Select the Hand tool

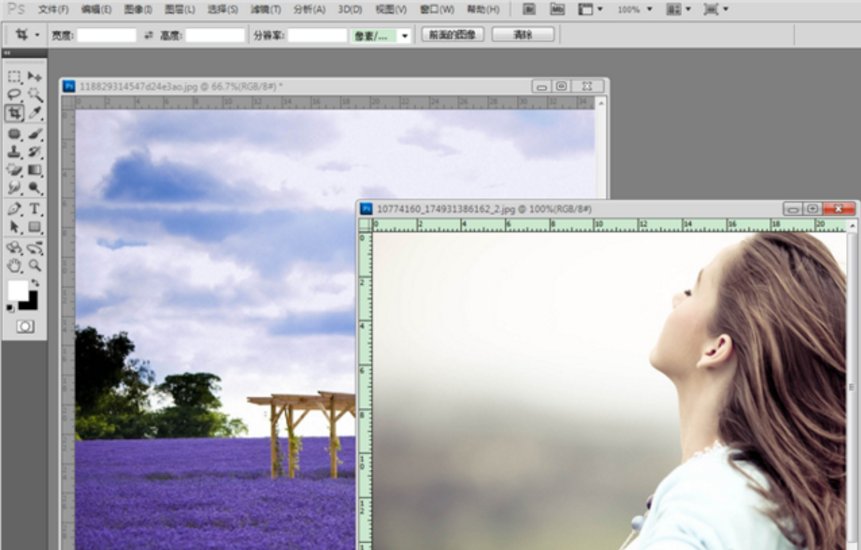tap(14, 265)
